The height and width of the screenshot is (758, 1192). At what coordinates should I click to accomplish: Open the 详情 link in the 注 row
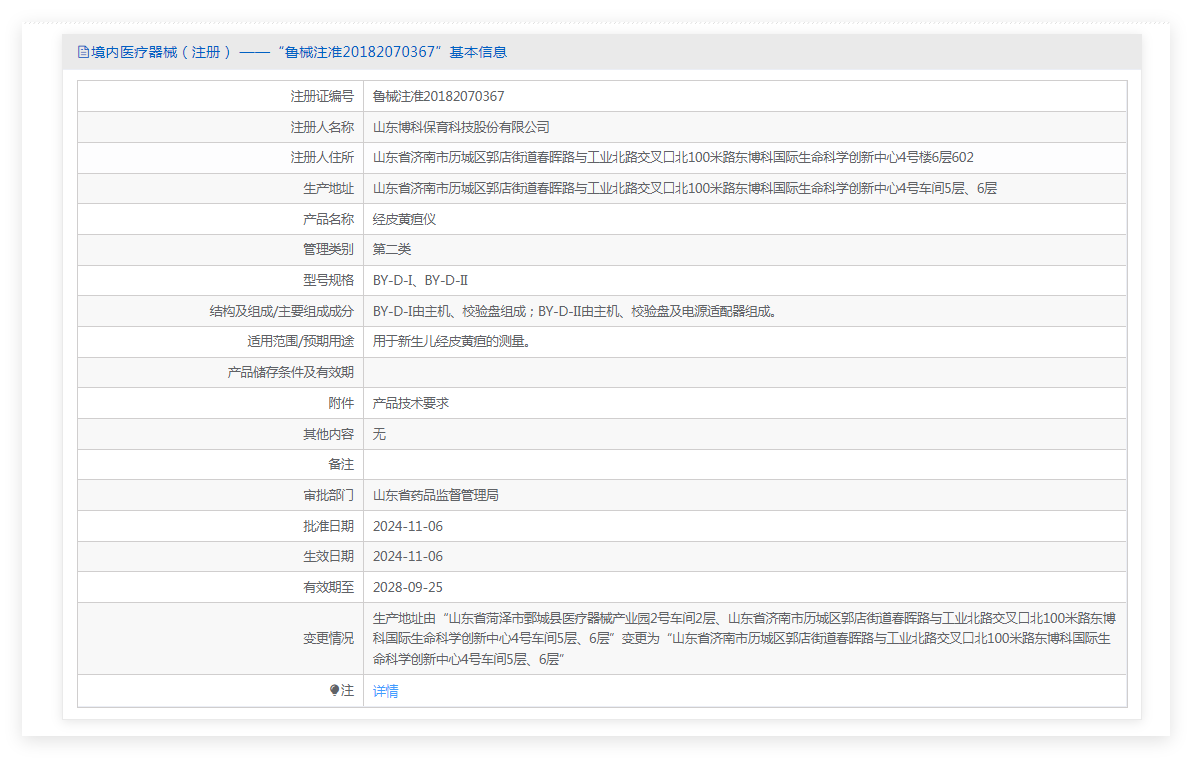(x=385, y=691)
